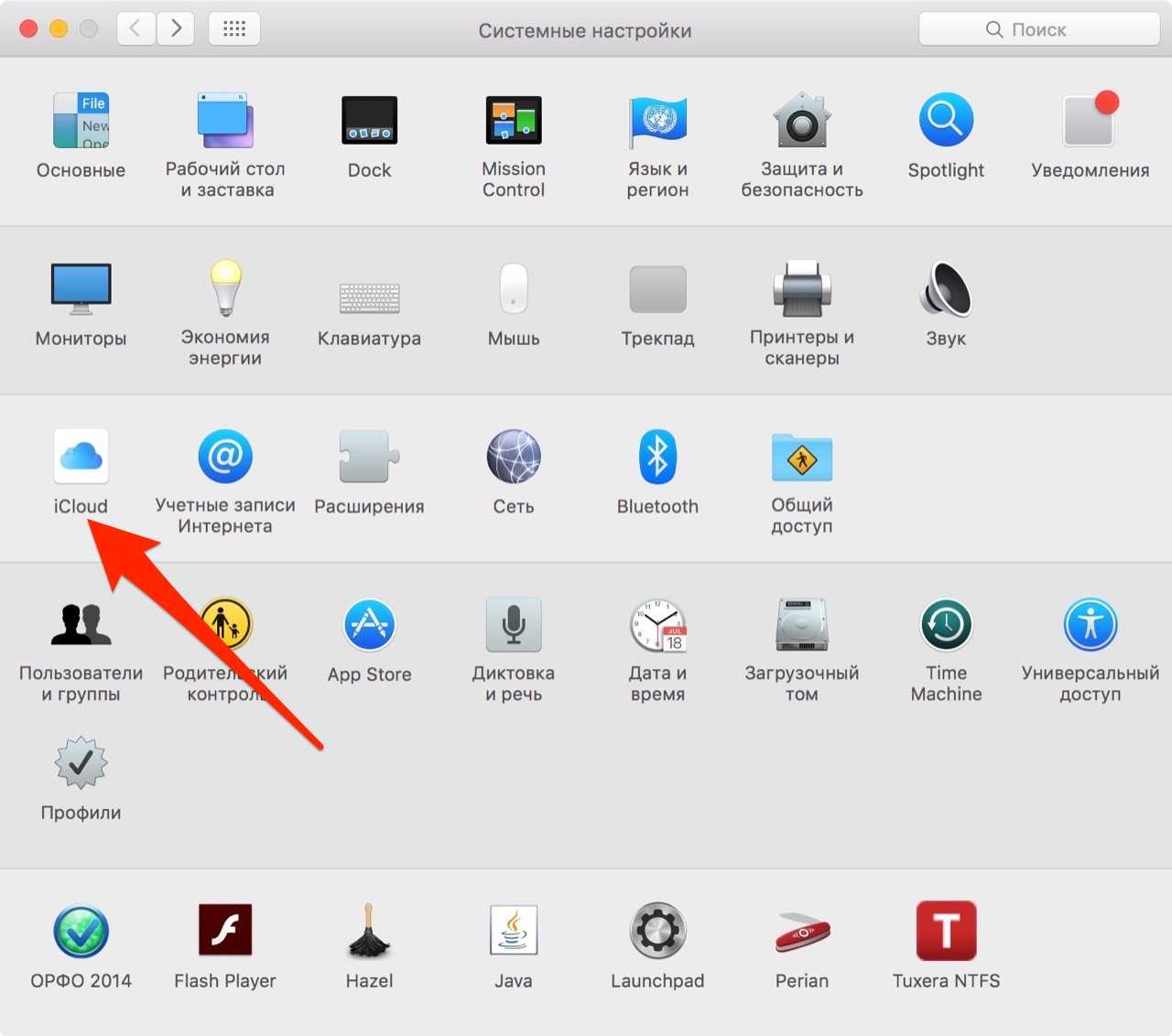
Task: Click the Поиск search field
Action: (x=1038, y=29)
